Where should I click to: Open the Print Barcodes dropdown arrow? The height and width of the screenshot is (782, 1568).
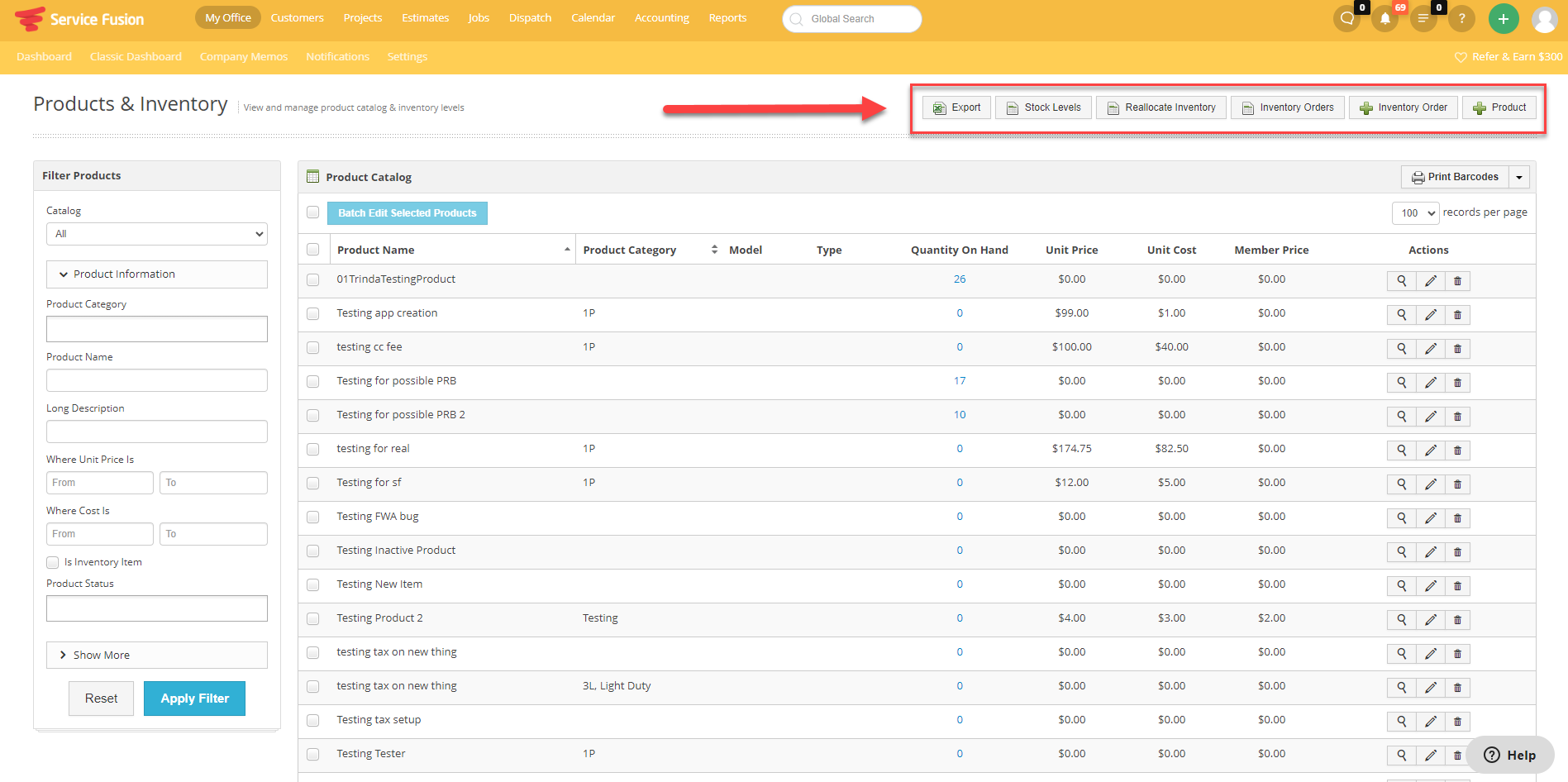pos(1519,178)
